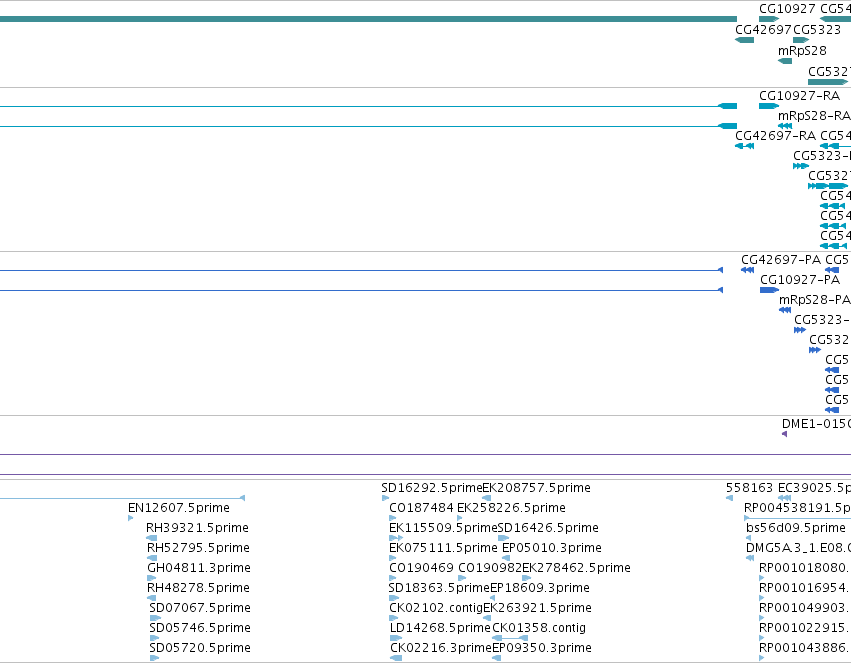Click the RP004538191 label

pos(797,508)
